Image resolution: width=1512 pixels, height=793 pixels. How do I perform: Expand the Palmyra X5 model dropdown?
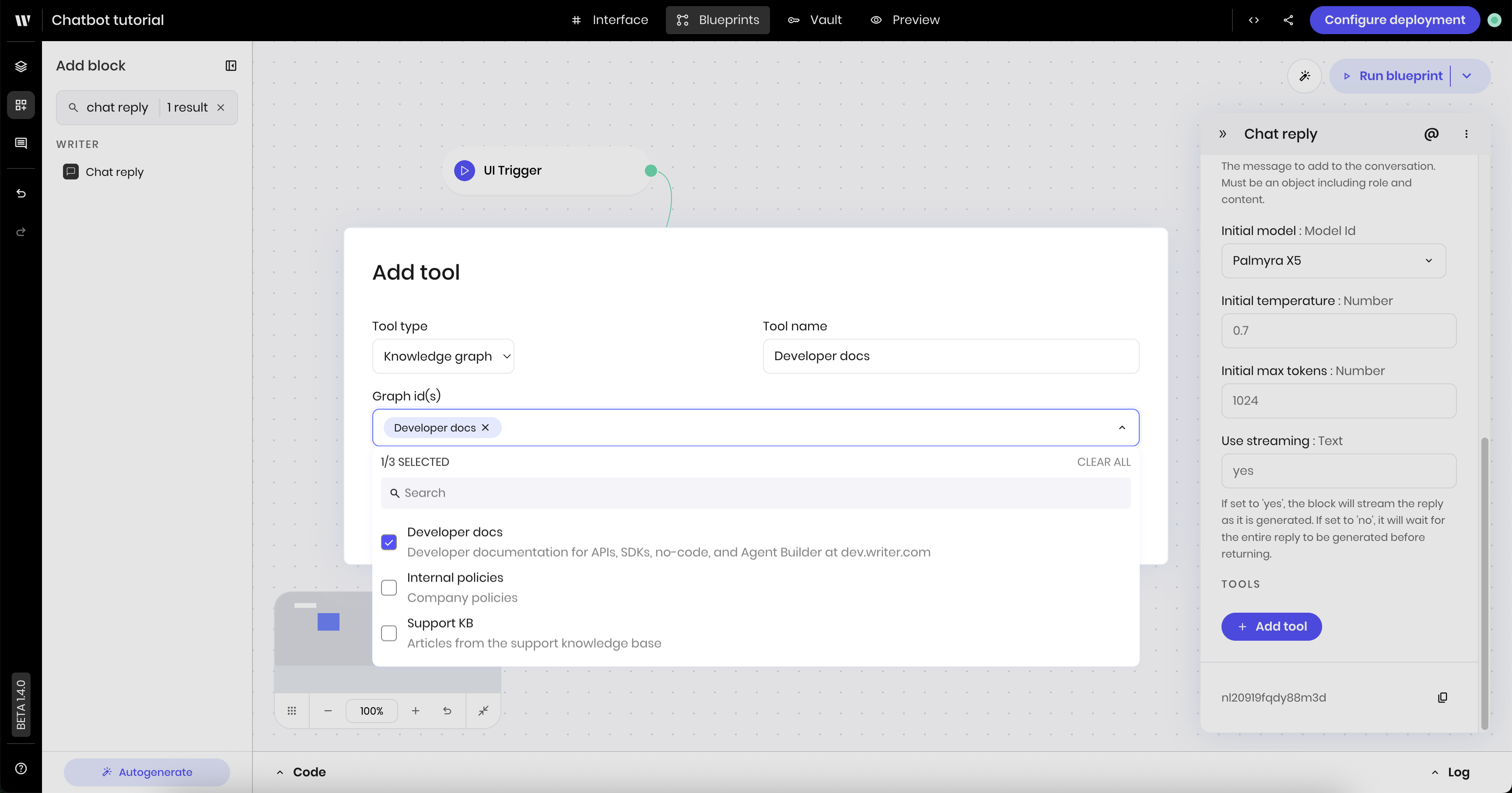[1333, 261]
